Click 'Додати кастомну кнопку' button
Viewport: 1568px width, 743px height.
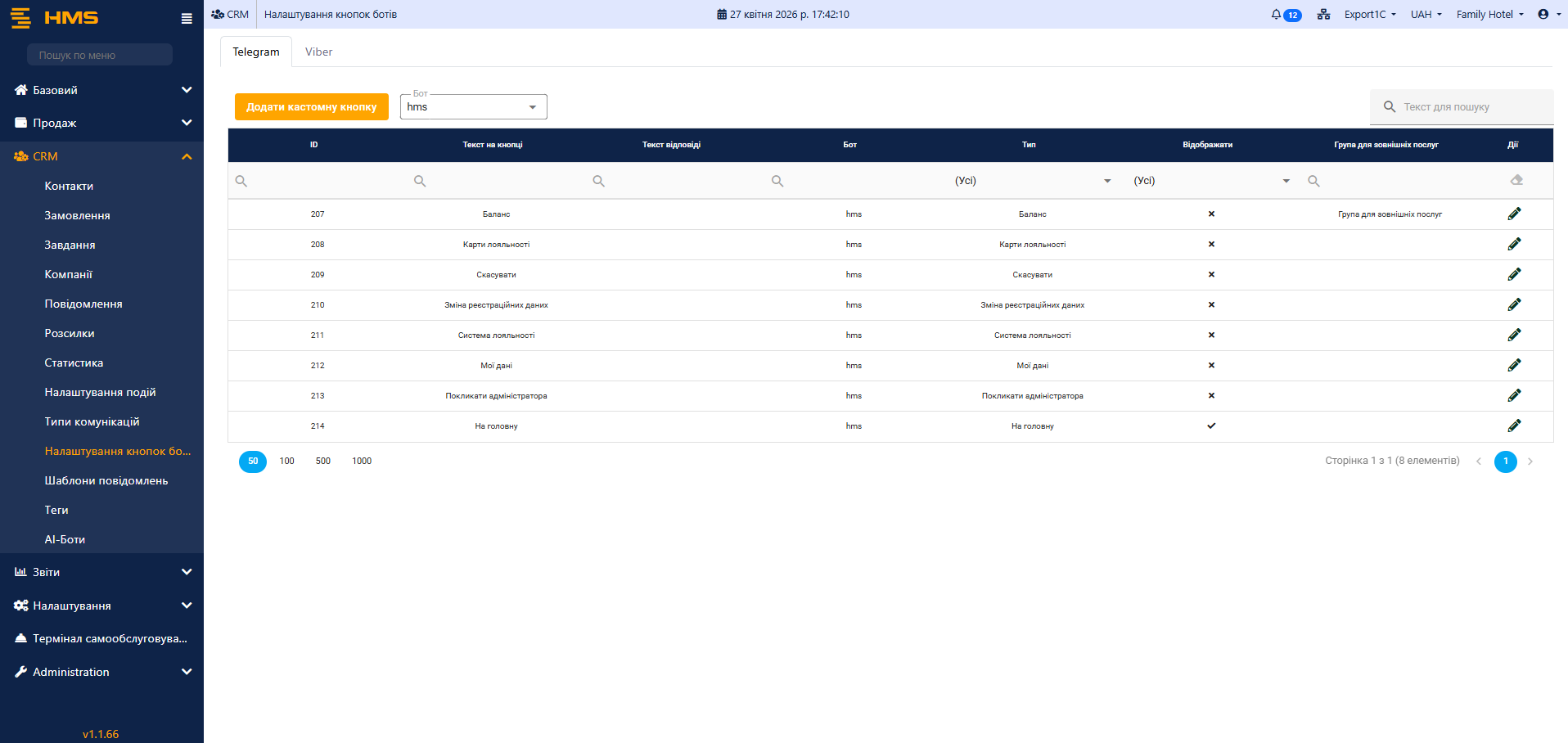click(x=311, y=107)
